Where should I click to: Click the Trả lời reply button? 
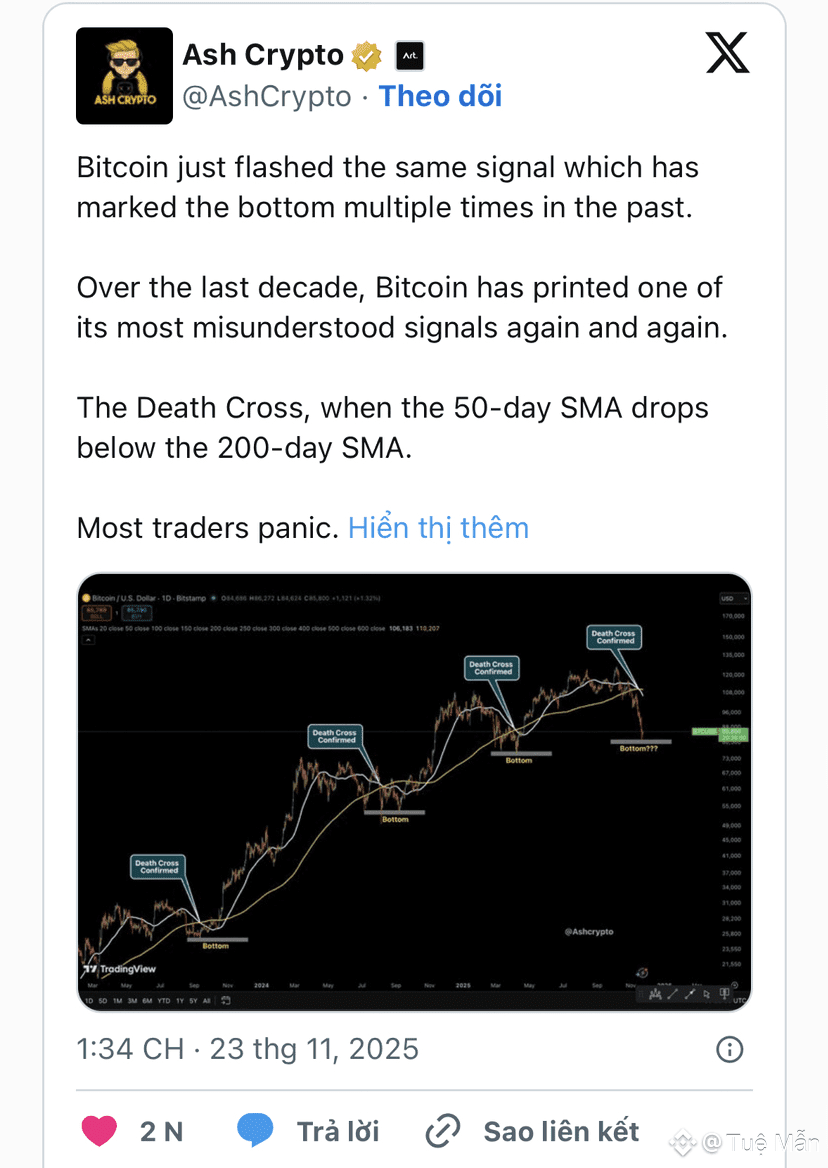(x=338, y=1131)
